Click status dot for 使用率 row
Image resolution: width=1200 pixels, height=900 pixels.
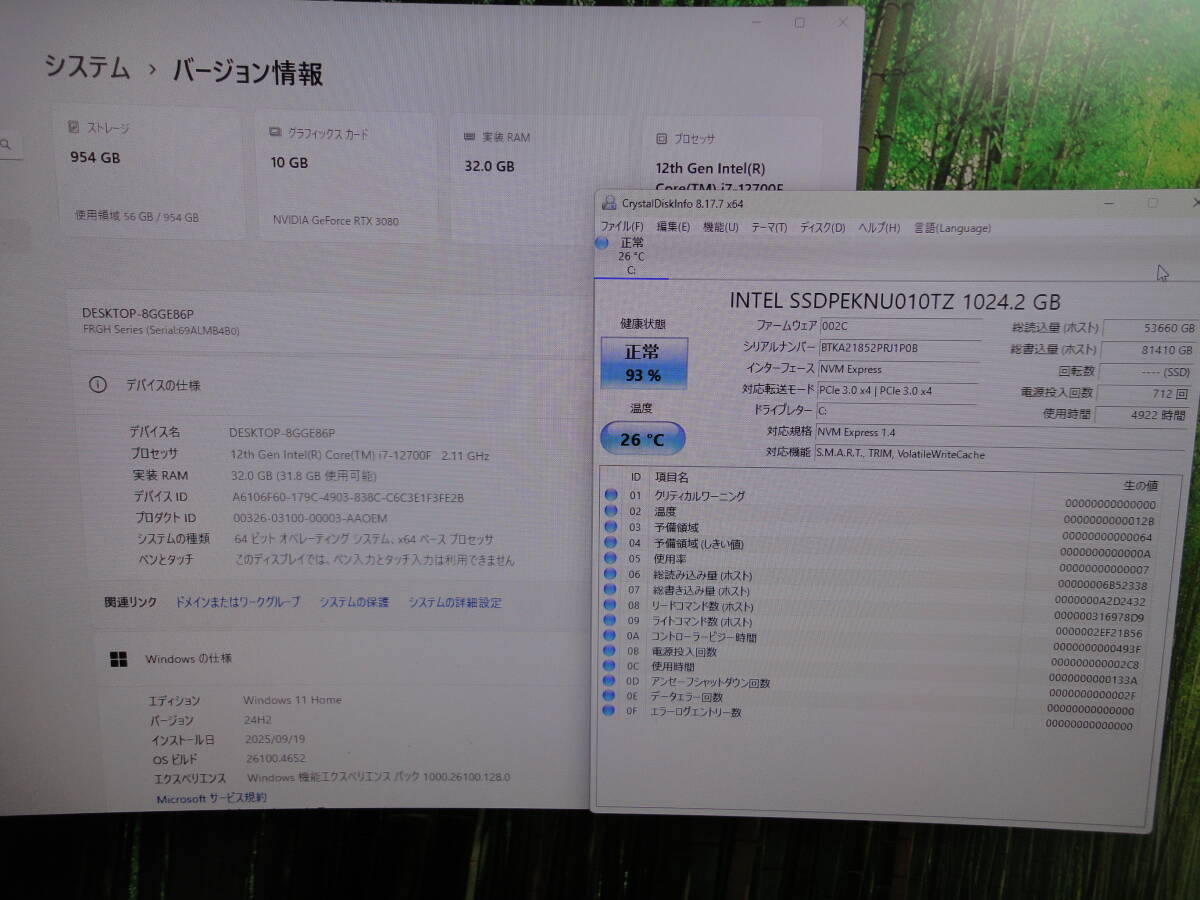point(610,558)
